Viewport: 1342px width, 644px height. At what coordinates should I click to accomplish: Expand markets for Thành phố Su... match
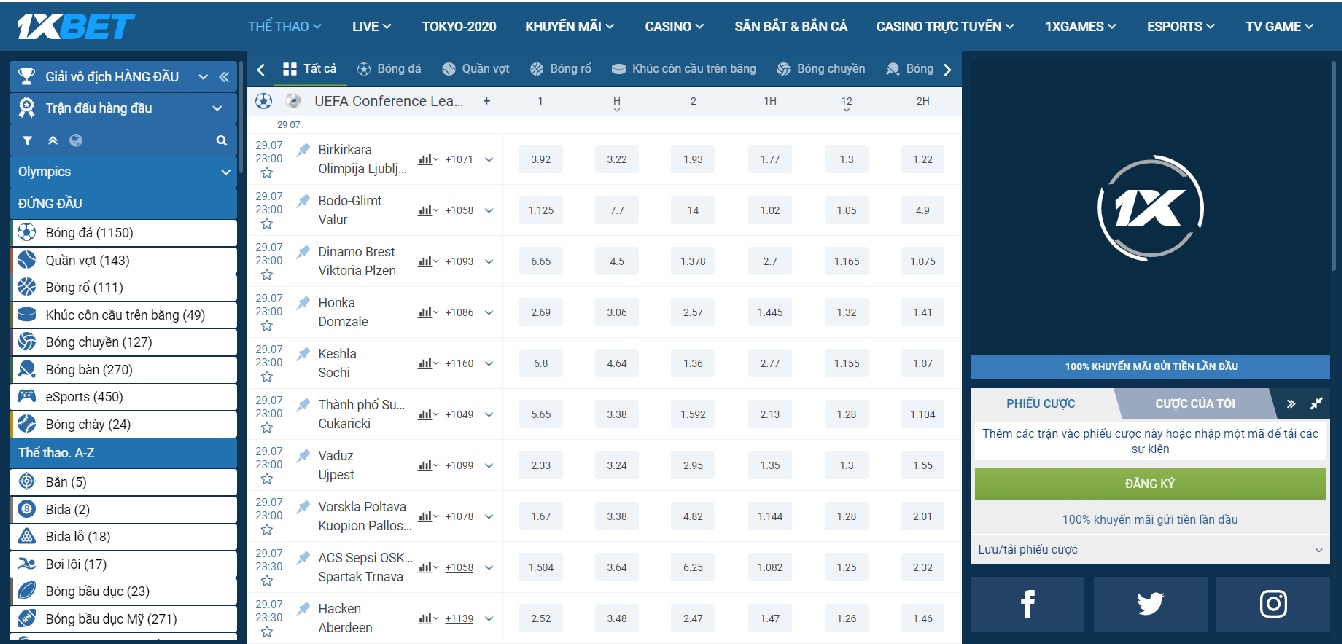(x=489, y=414)
